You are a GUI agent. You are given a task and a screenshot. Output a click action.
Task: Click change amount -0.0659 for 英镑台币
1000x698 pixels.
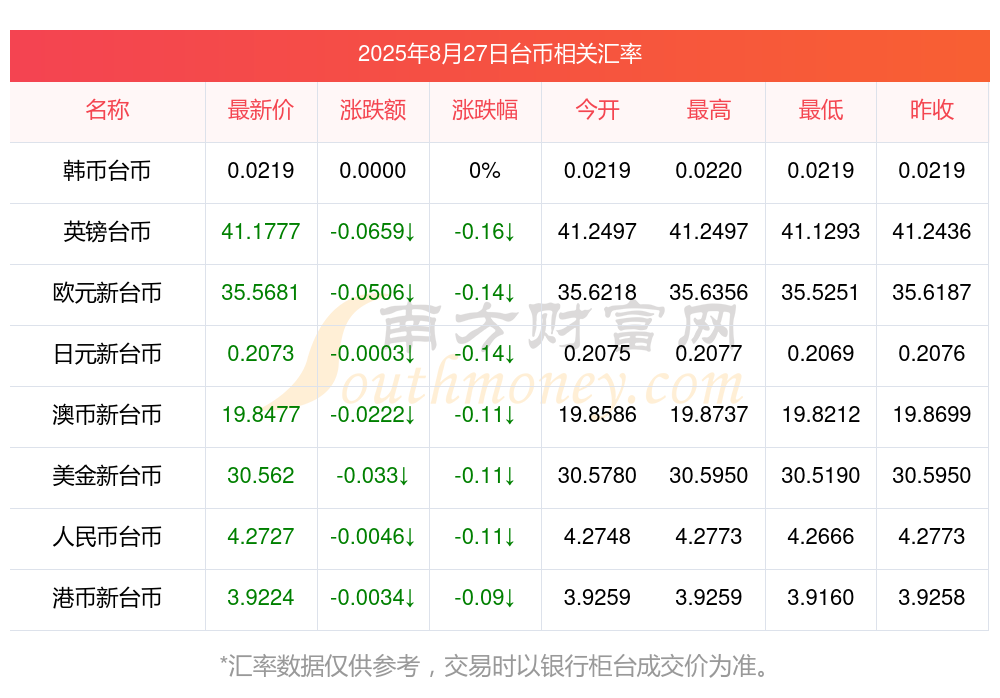[372, 232]
